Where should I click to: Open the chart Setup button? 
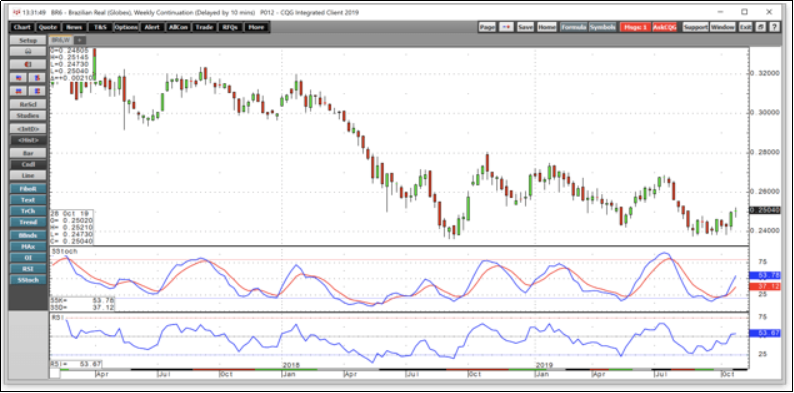28,40
